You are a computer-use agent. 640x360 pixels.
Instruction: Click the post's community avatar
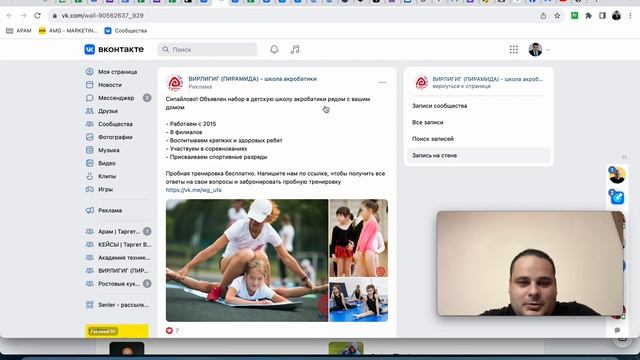175,82
